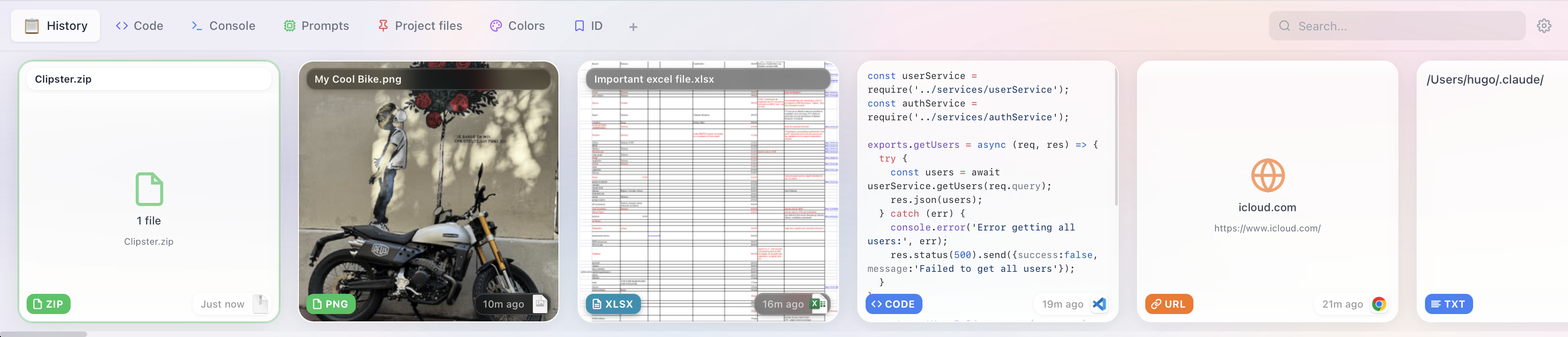Viewport: 1568px width, 337px height.
Task: Click the '16m ago' timestamp
Action: click(x=783, y=304)
